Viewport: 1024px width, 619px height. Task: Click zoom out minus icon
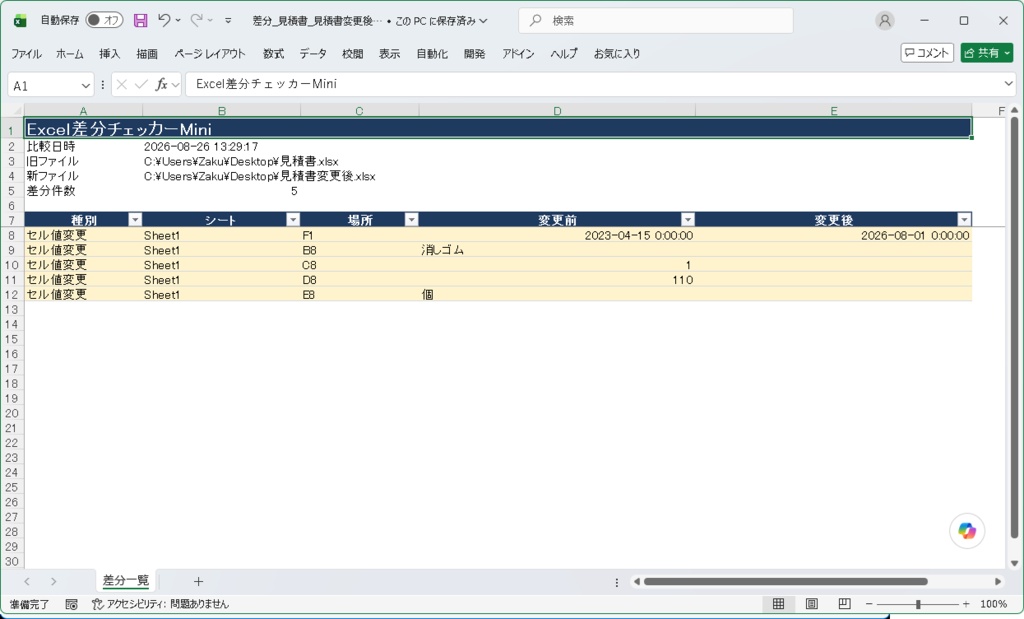[x=869, y=604]
